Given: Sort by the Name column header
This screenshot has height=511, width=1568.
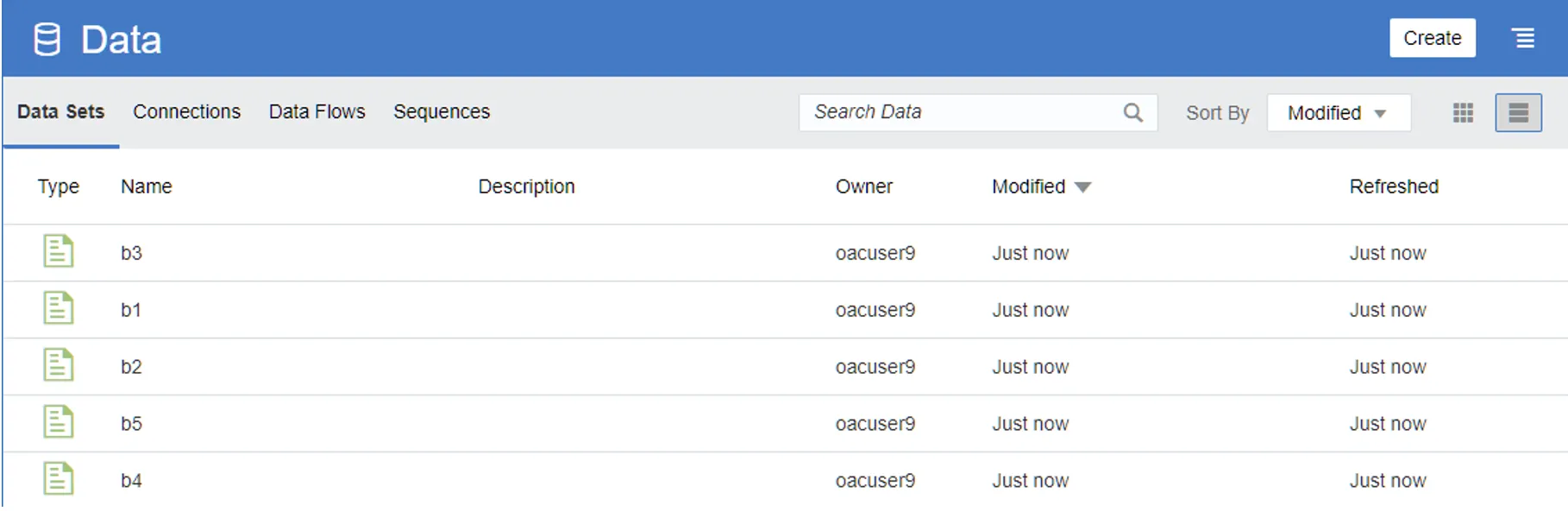Looking at the screenshot, I should point(146,186).
